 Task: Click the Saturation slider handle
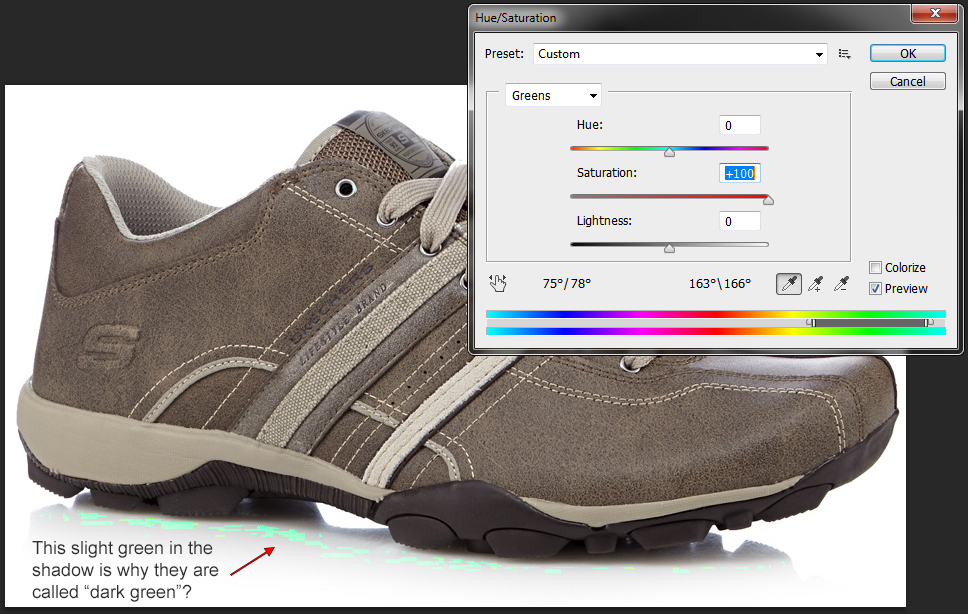(768, 200)
